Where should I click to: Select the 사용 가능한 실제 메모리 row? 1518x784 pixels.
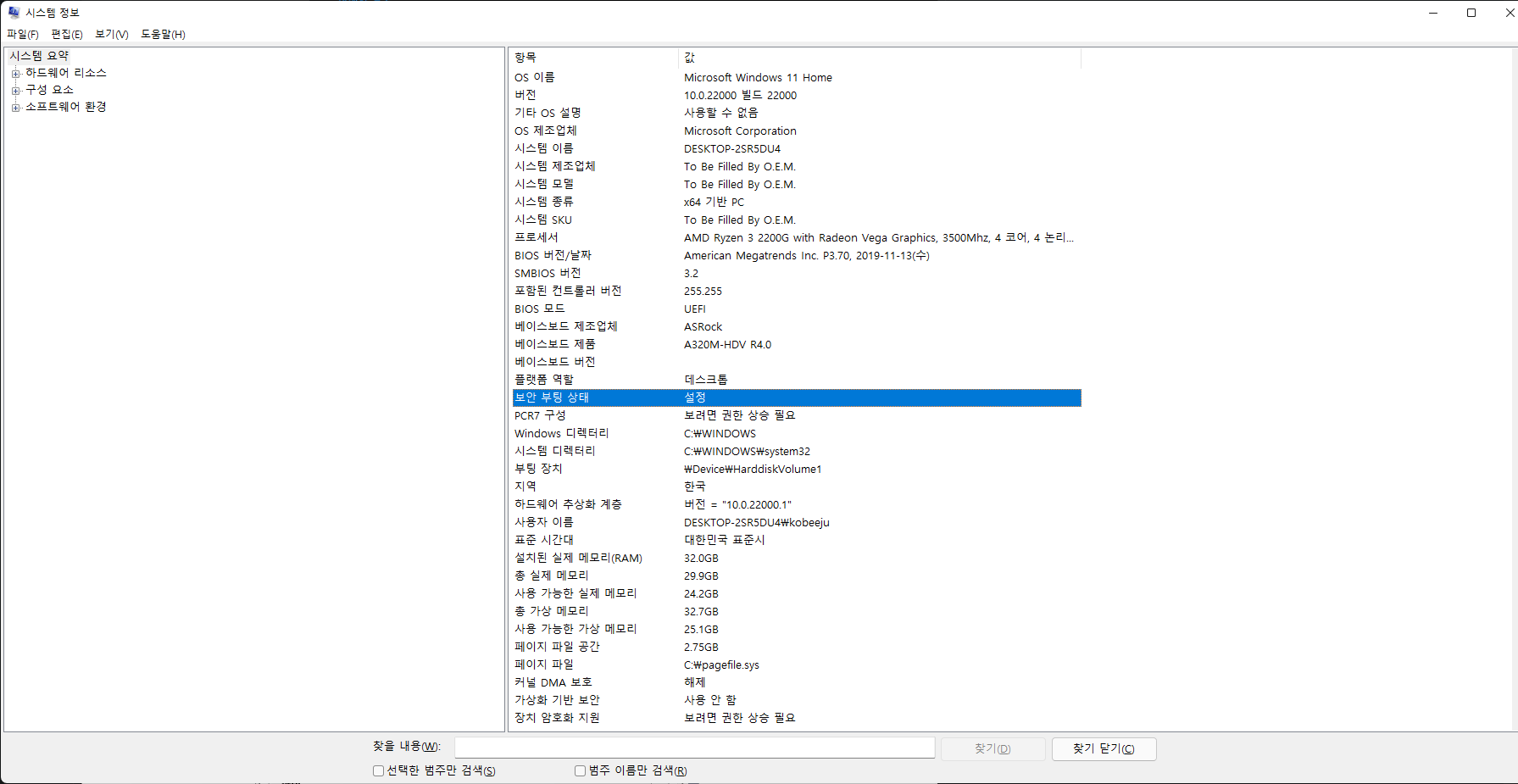[797, 593]
